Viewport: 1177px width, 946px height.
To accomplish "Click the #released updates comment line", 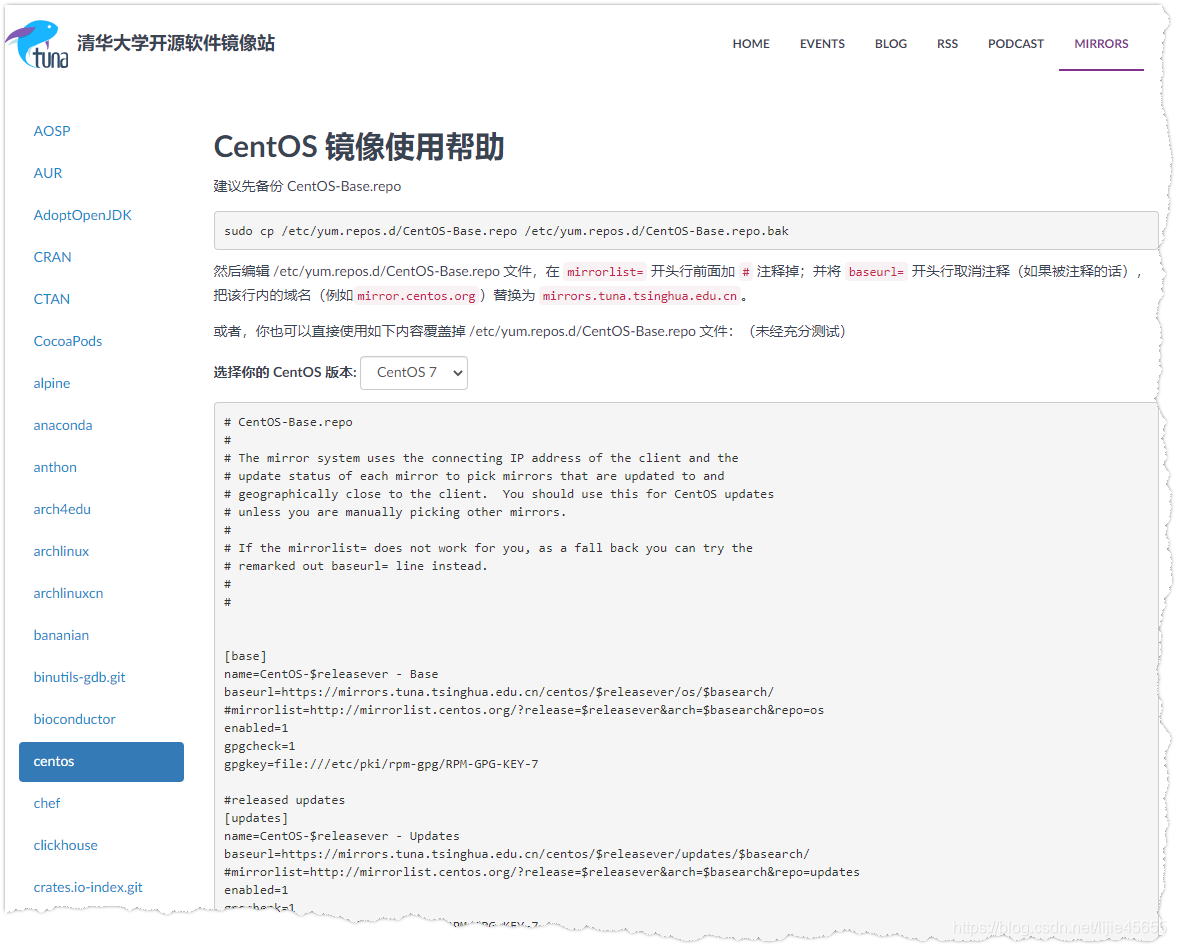I will pyautogui.click(x=284, y=800).
